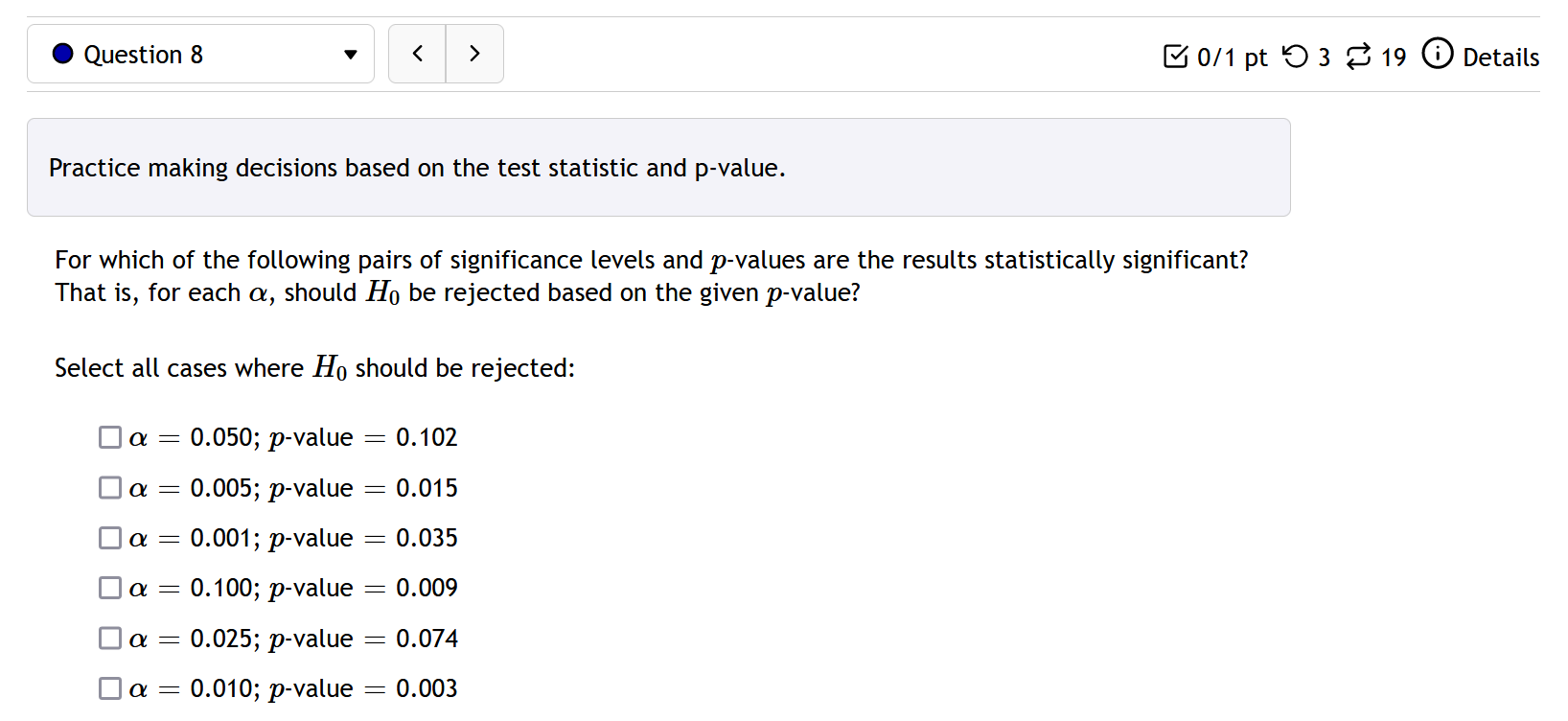Click the info icon next to Details
Image resolution: width=1568 pixels, height=721 pixels.
click(x=1438, y=54)
